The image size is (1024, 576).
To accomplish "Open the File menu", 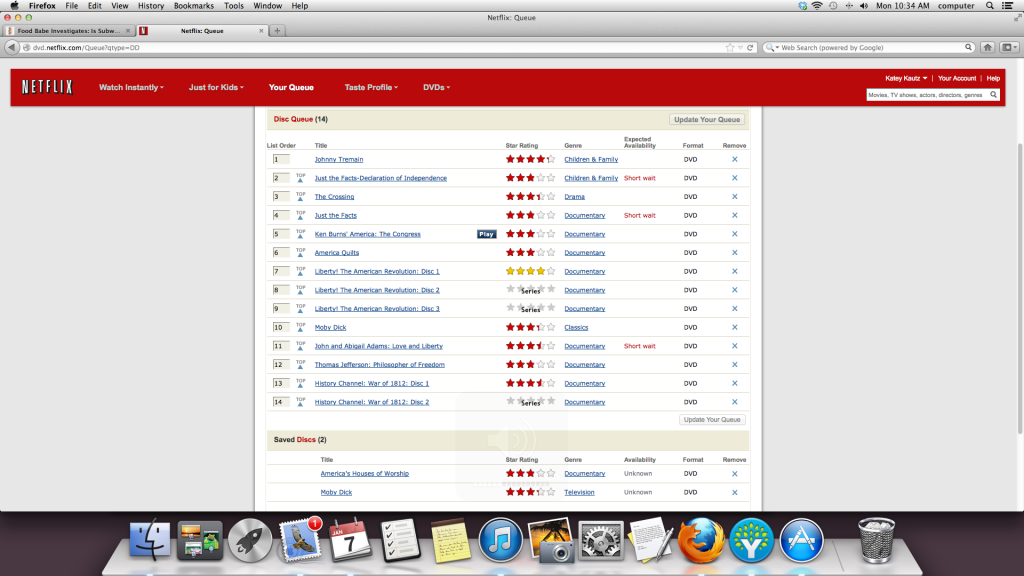I will click(x=71, y=6).
